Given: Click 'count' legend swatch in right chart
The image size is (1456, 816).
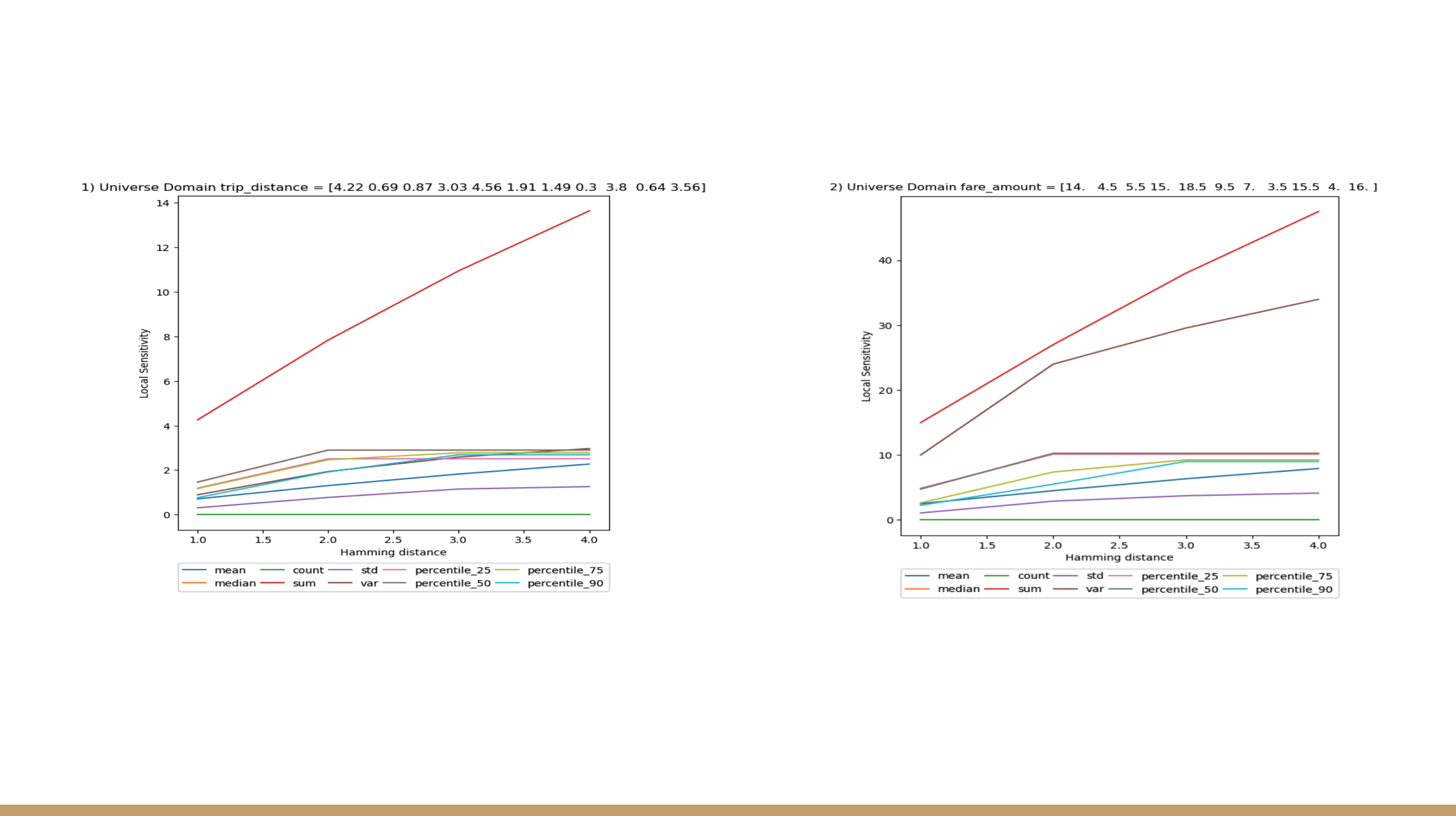Looking at the screenshot, I should (x=996, y=576).
